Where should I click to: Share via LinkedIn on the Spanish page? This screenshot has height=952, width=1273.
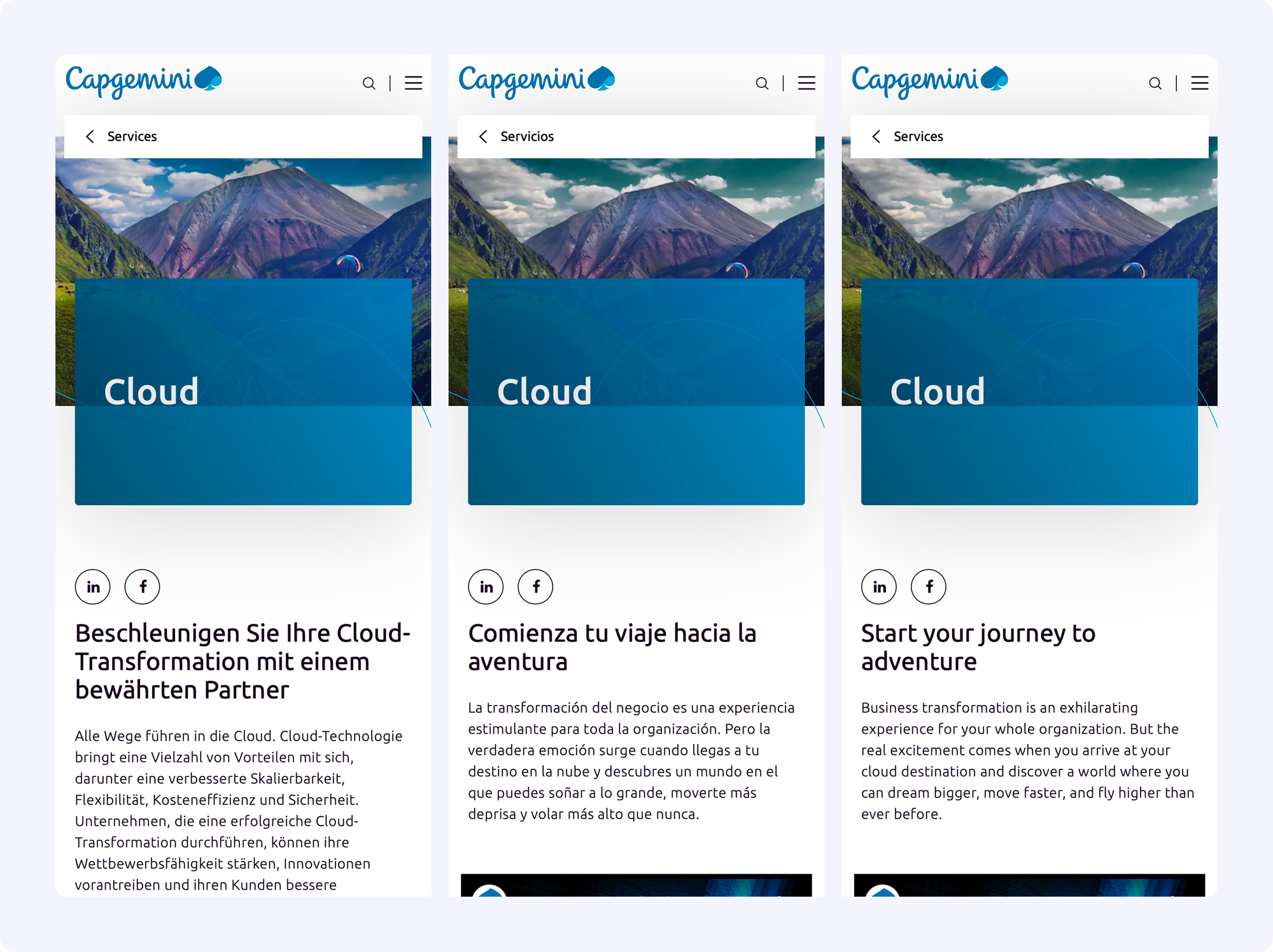[x=486, y=587]
